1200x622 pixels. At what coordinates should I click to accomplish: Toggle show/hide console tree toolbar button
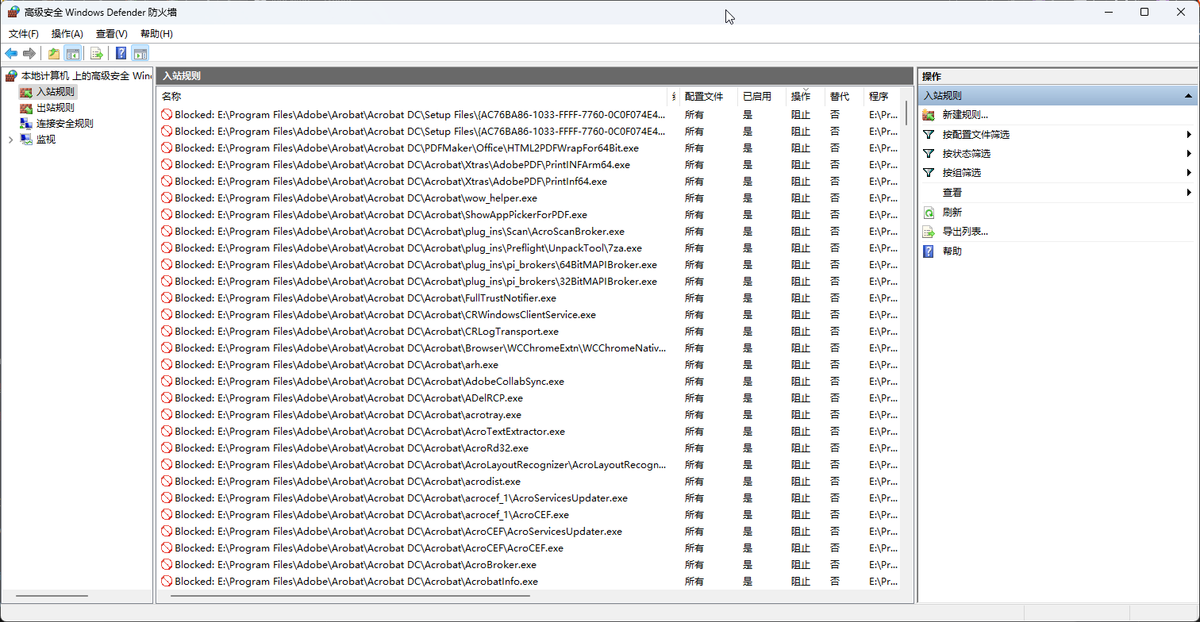73,53
